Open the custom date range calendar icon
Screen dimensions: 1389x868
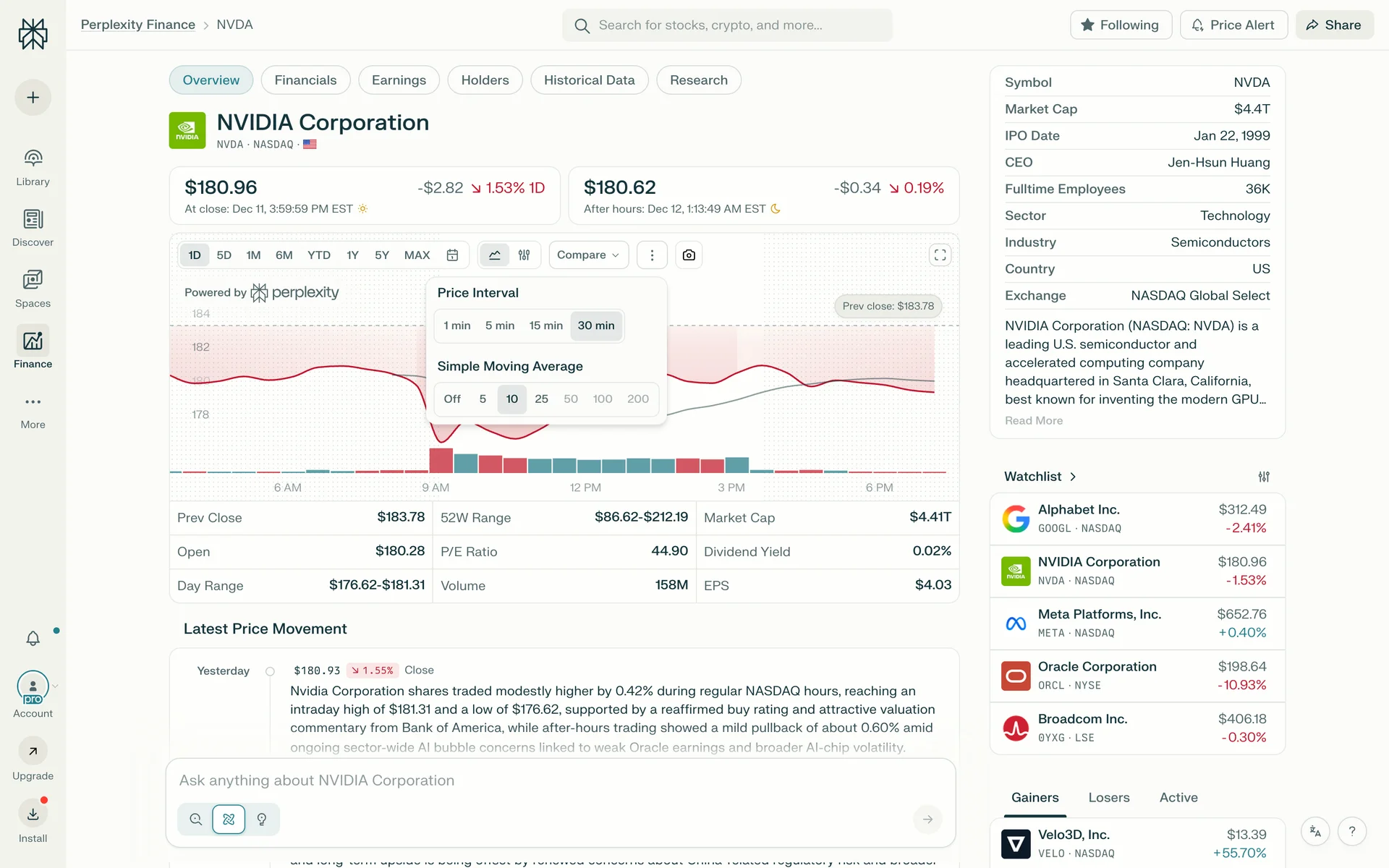(452, 255)
